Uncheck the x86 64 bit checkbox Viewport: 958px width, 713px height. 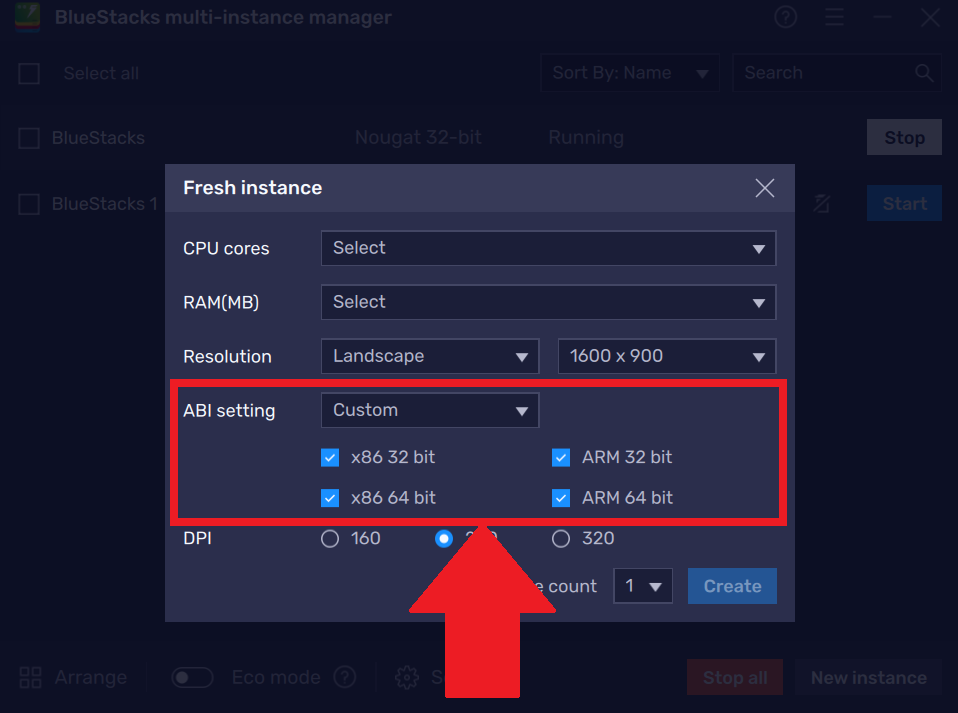tap(330, 497)
